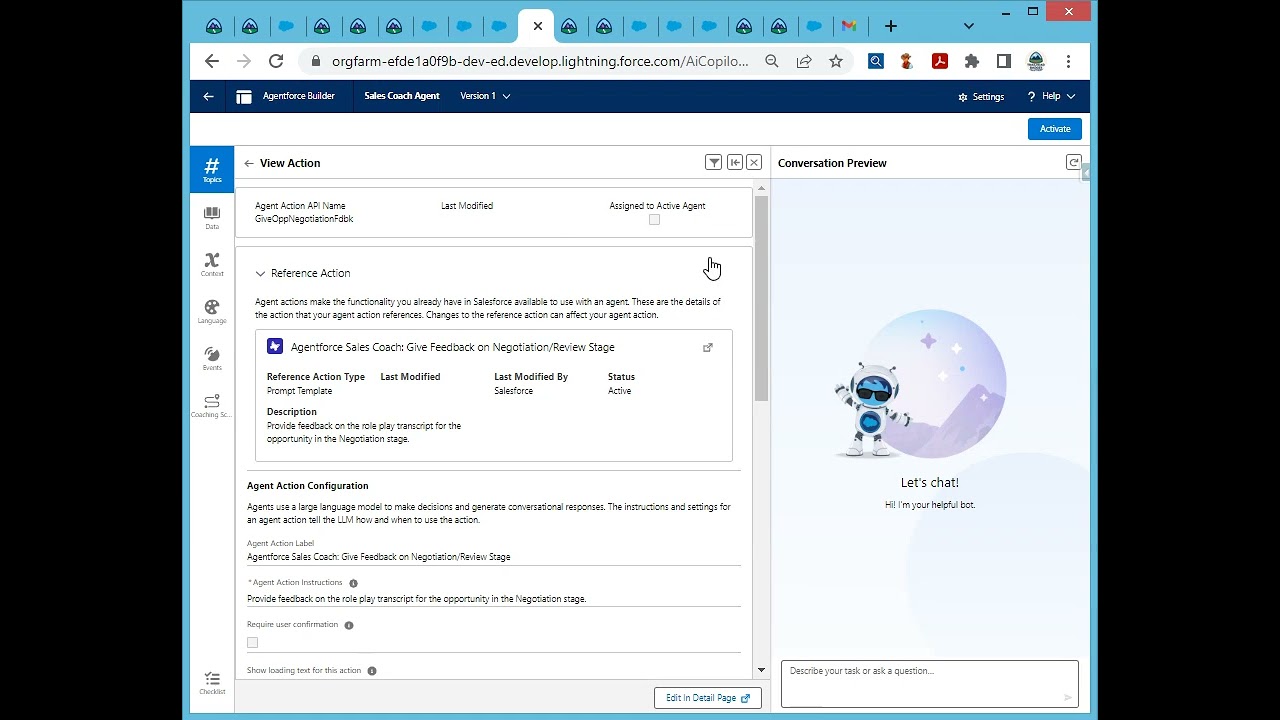Toggle Require user confirmation checkbox
This screenshot has height=720, width=1280.
click(252, 643)
